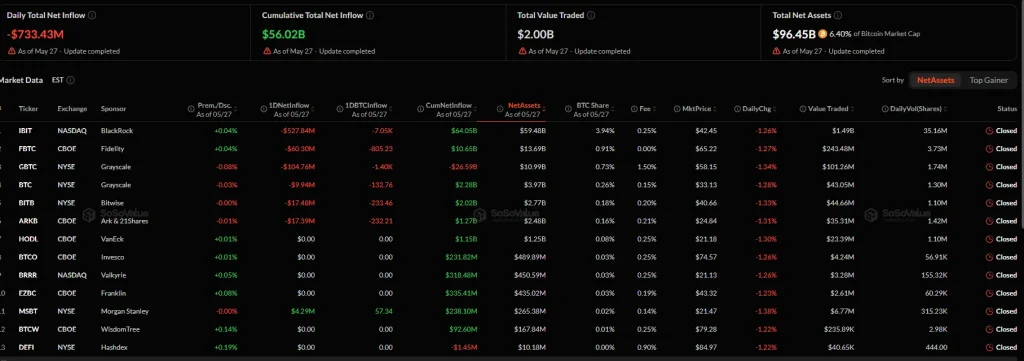The width and height of the screenshot is (1024, 361).
Task: Click the WisdomTree sponsor cell
Action: (120, 329)
